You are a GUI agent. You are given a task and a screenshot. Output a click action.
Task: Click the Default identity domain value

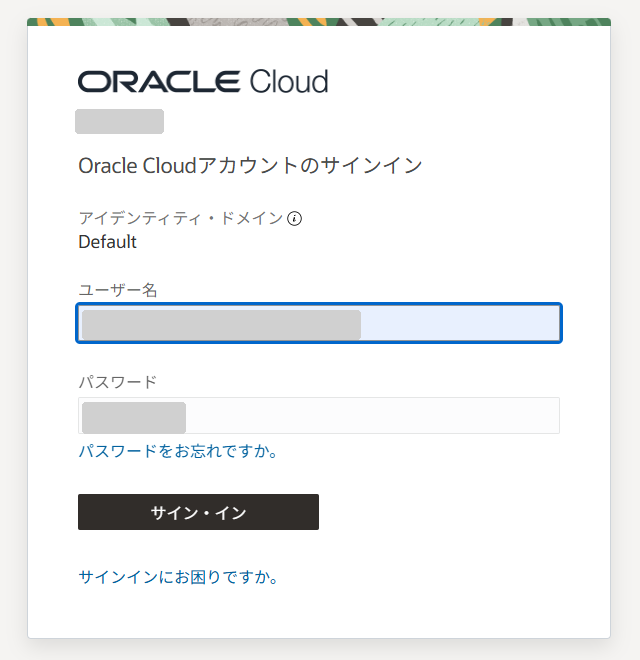coord(107,242)
